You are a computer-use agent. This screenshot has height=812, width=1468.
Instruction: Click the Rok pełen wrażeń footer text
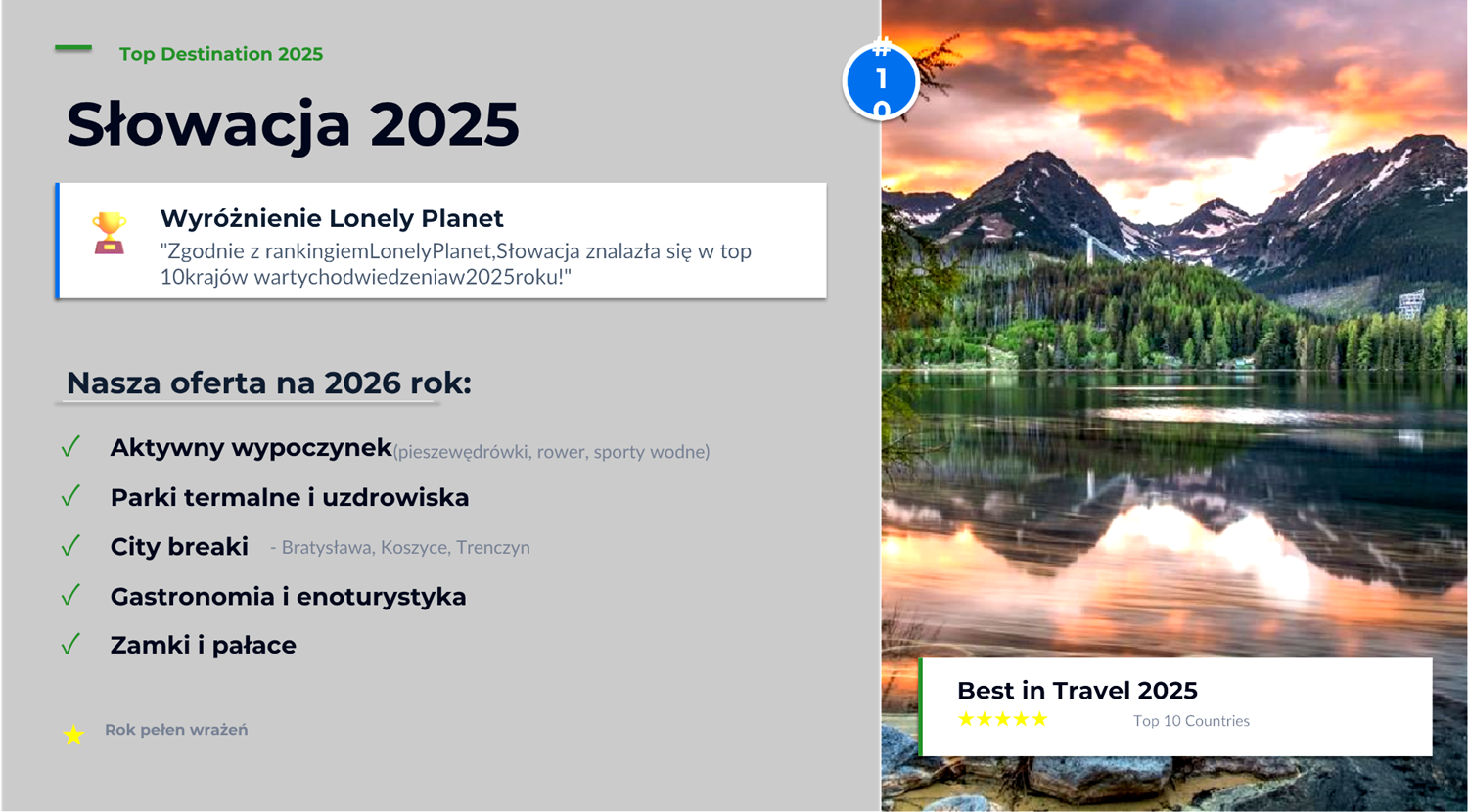point(176,730)
